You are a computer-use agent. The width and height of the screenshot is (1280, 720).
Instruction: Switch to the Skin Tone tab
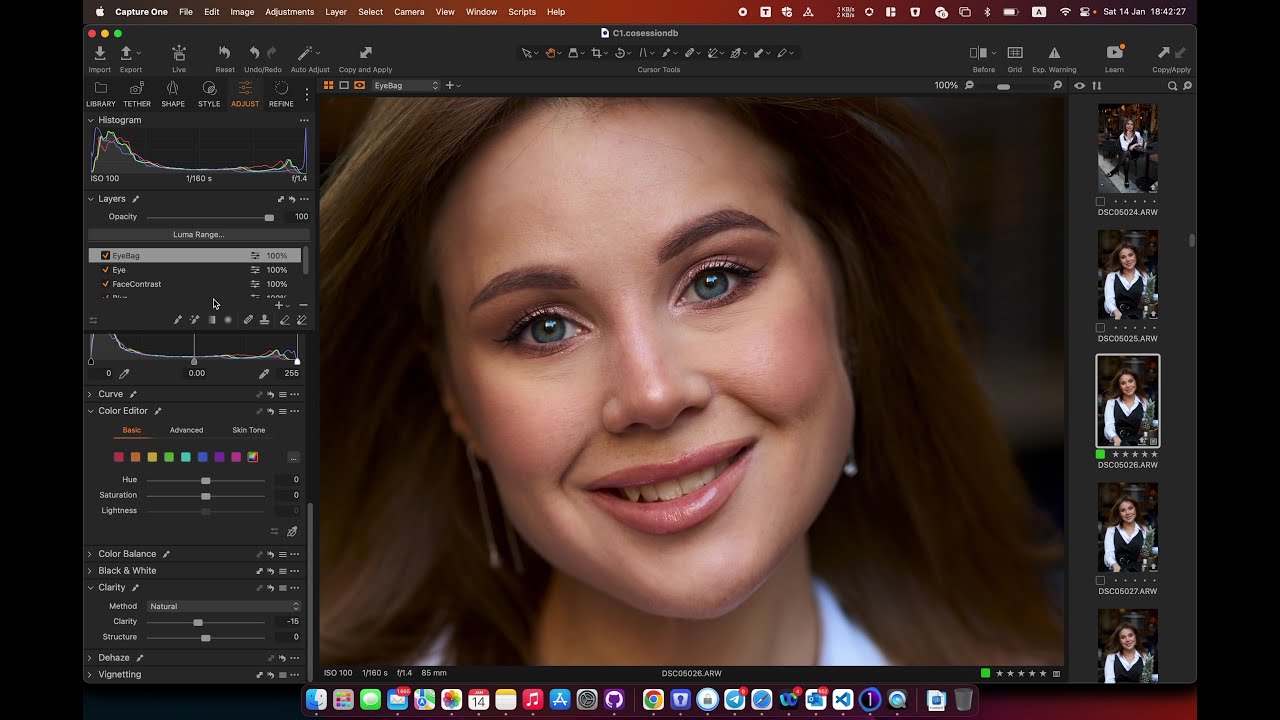(249, 430)
